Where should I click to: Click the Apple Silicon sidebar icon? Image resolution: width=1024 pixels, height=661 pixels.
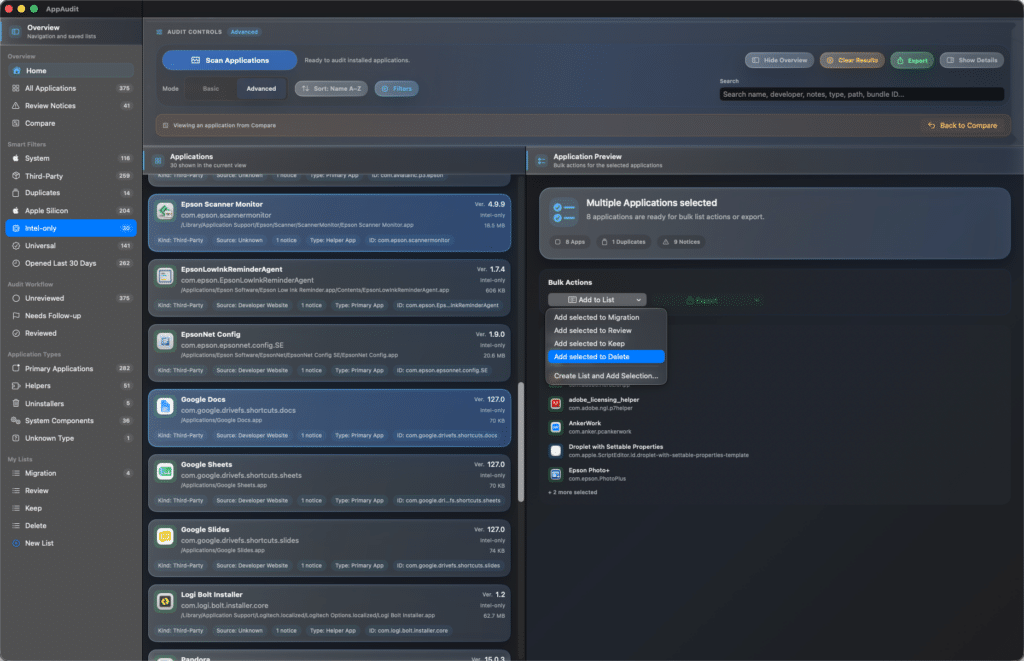pos(16,211)
